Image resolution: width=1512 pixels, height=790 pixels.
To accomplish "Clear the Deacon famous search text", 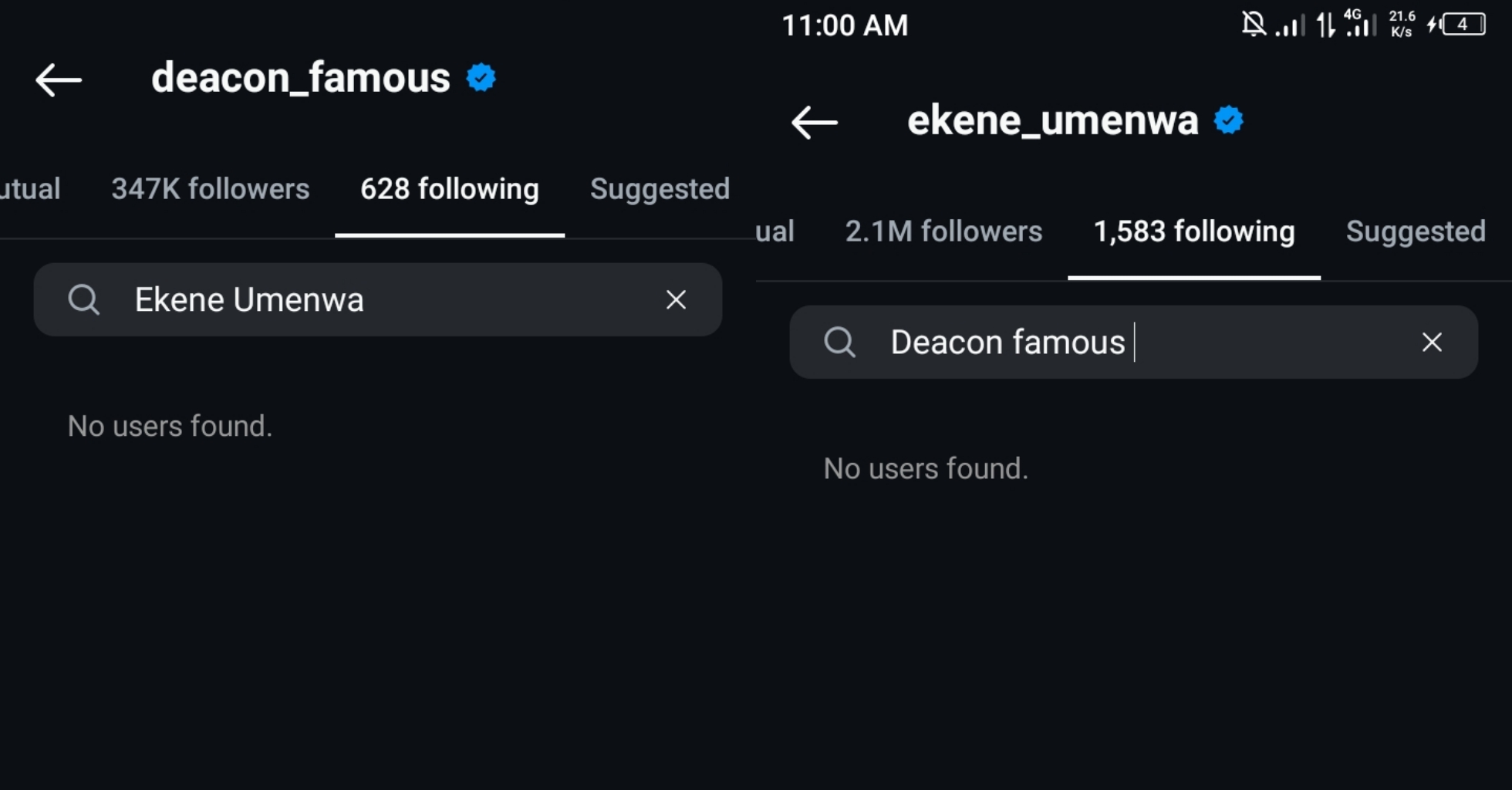I will click(1432, 342).
